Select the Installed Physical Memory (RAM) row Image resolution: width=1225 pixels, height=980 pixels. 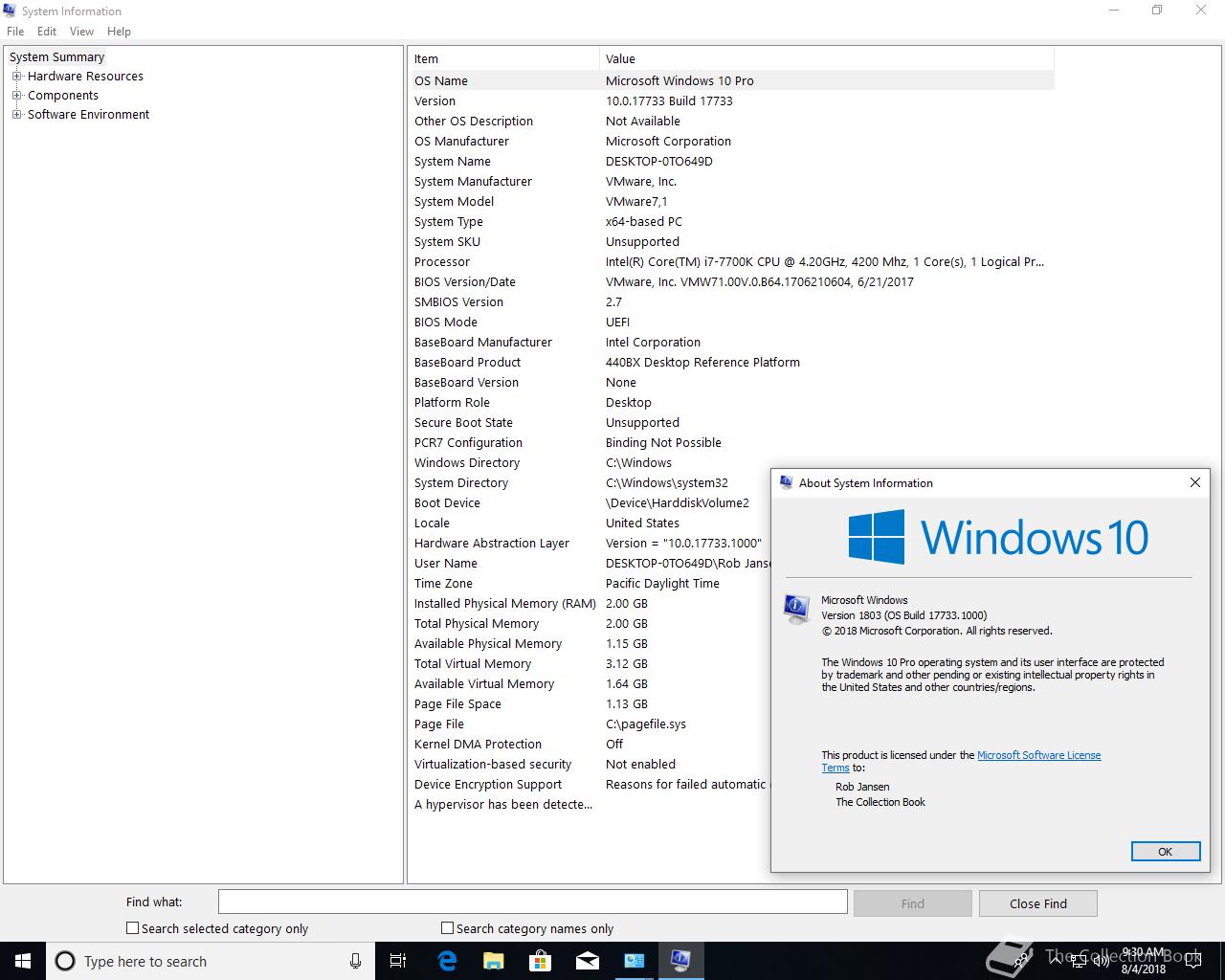coord(591,603)
